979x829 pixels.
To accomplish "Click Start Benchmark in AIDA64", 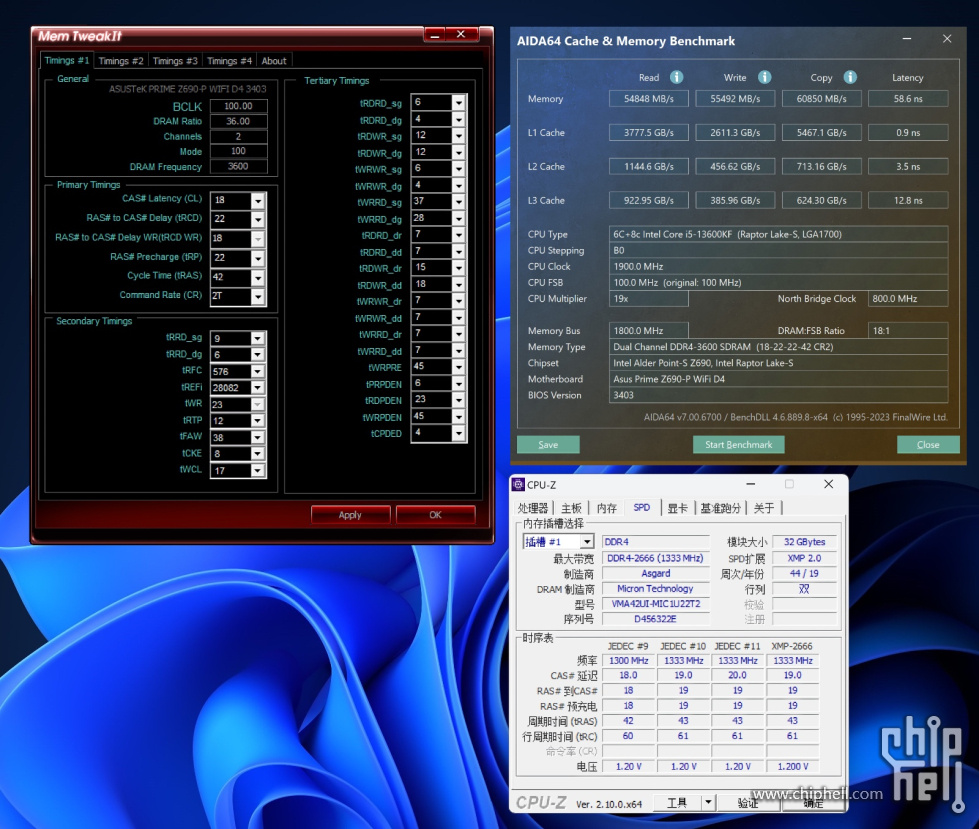I will point(739,444).
